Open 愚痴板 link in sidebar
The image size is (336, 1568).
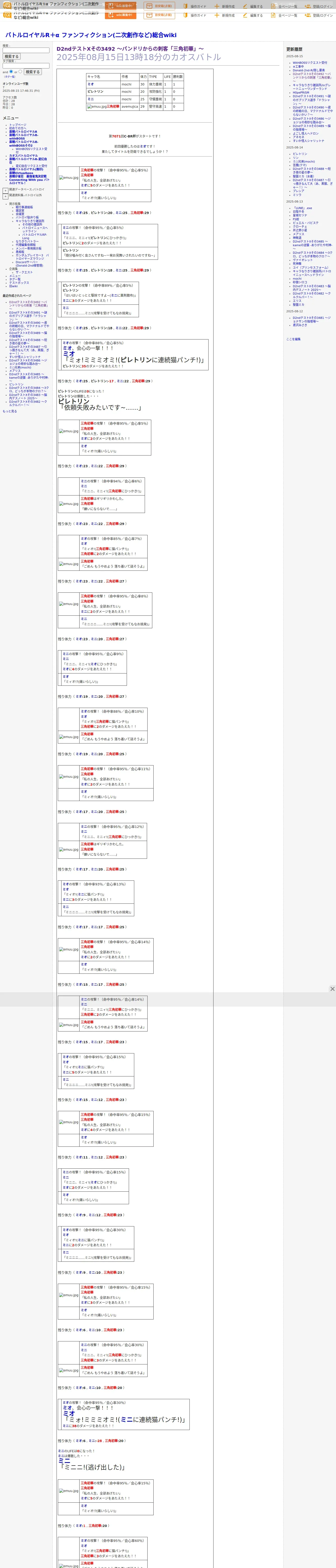coord(20,251)
